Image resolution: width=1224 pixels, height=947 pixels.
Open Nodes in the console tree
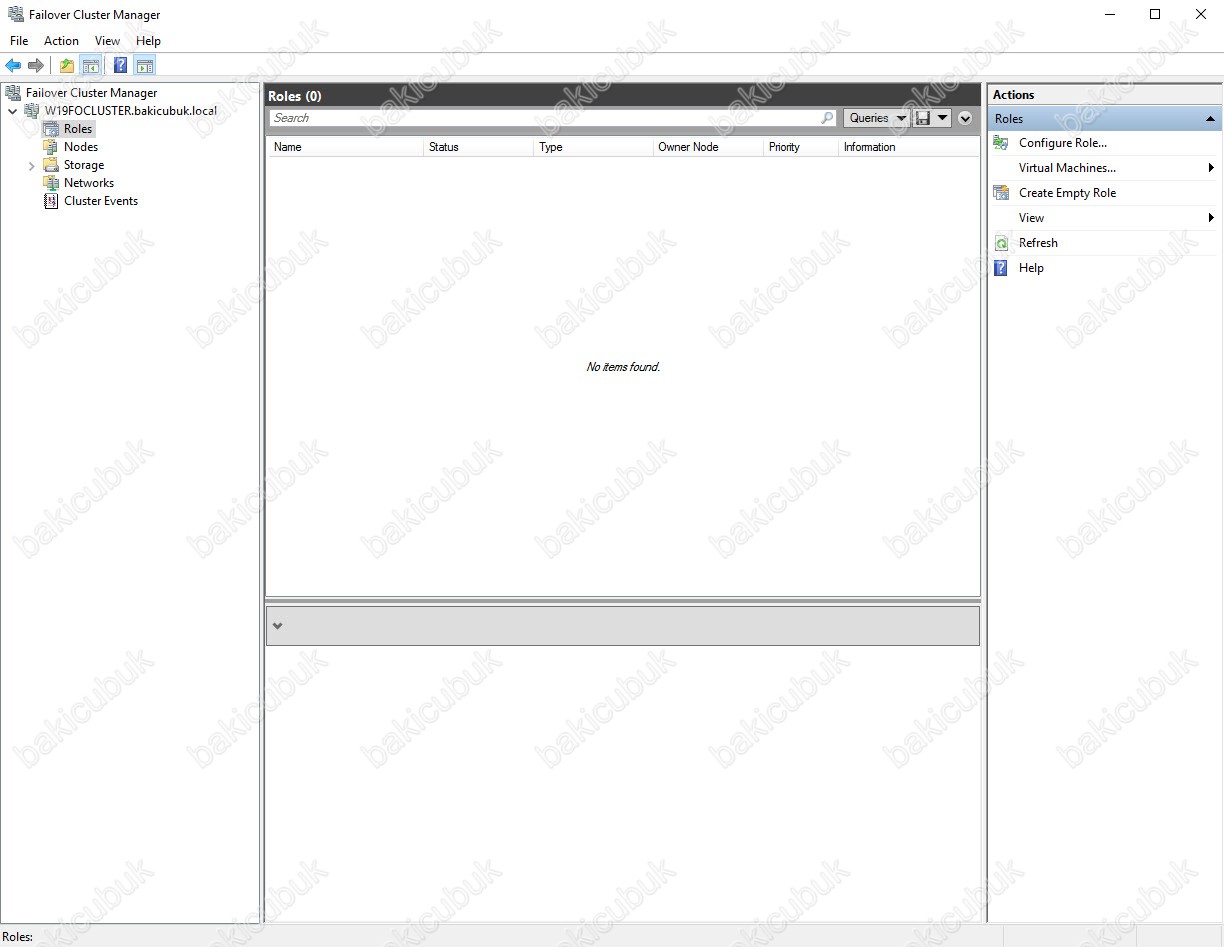81,147
